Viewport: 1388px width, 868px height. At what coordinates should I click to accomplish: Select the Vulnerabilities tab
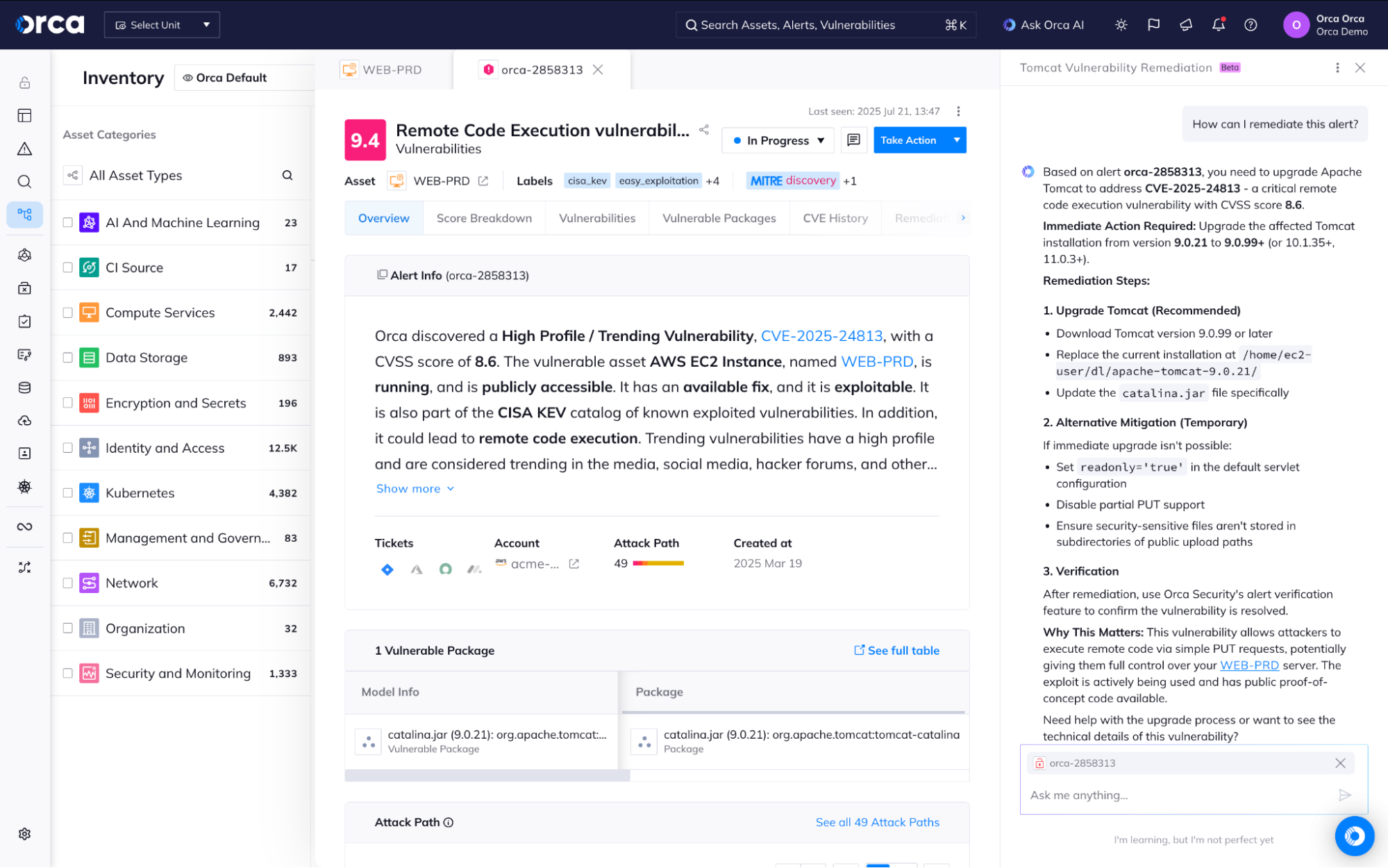pos(597,219)
